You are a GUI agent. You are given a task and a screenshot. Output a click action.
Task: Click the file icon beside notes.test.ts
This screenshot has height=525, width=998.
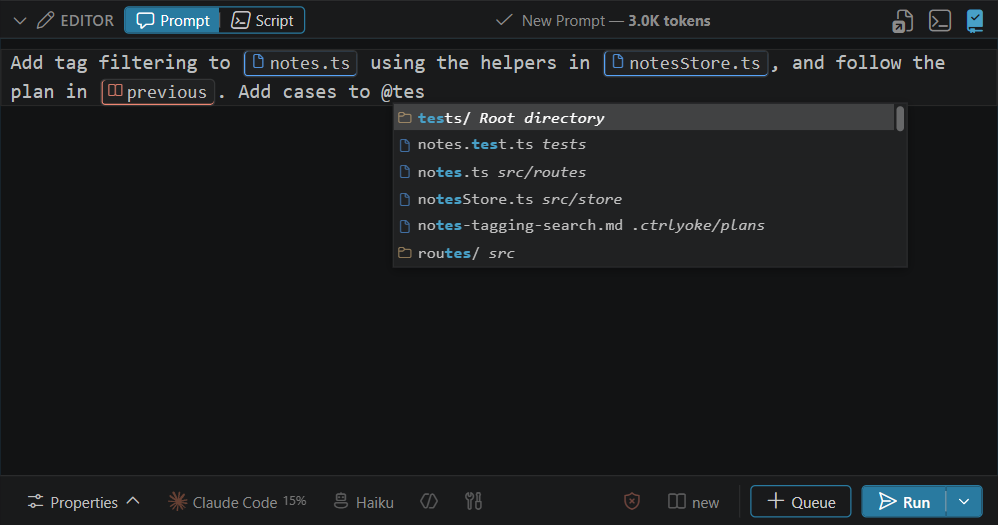click(x=404, y=145)
